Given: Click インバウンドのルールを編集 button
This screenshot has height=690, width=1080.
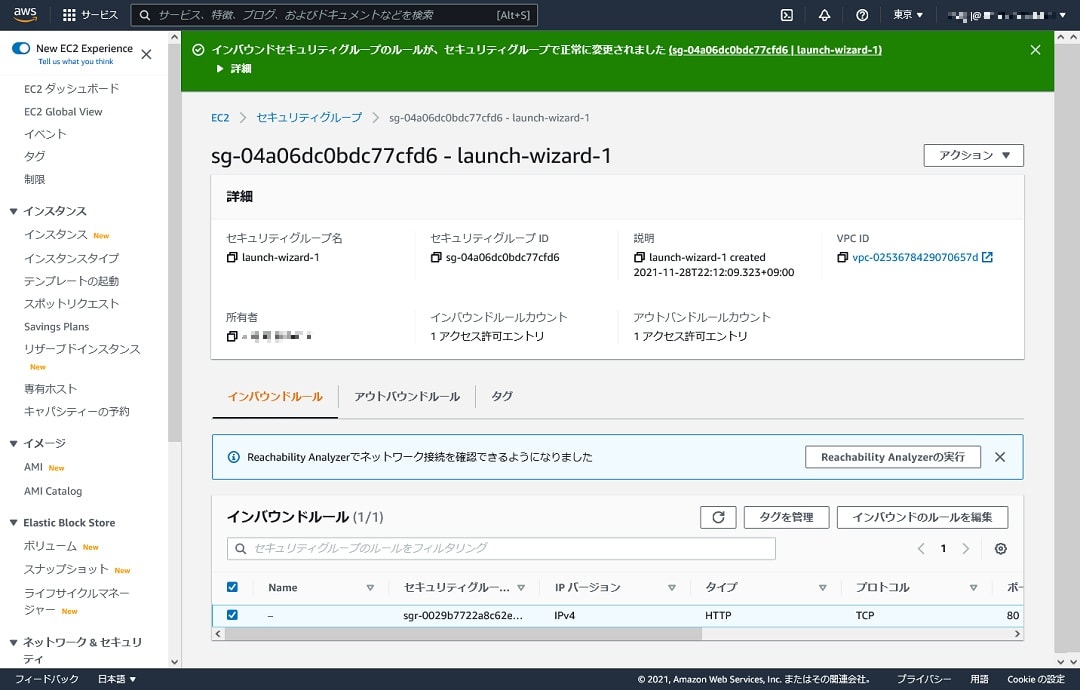Looking at the screenshot, I should [x=922, y=517].
